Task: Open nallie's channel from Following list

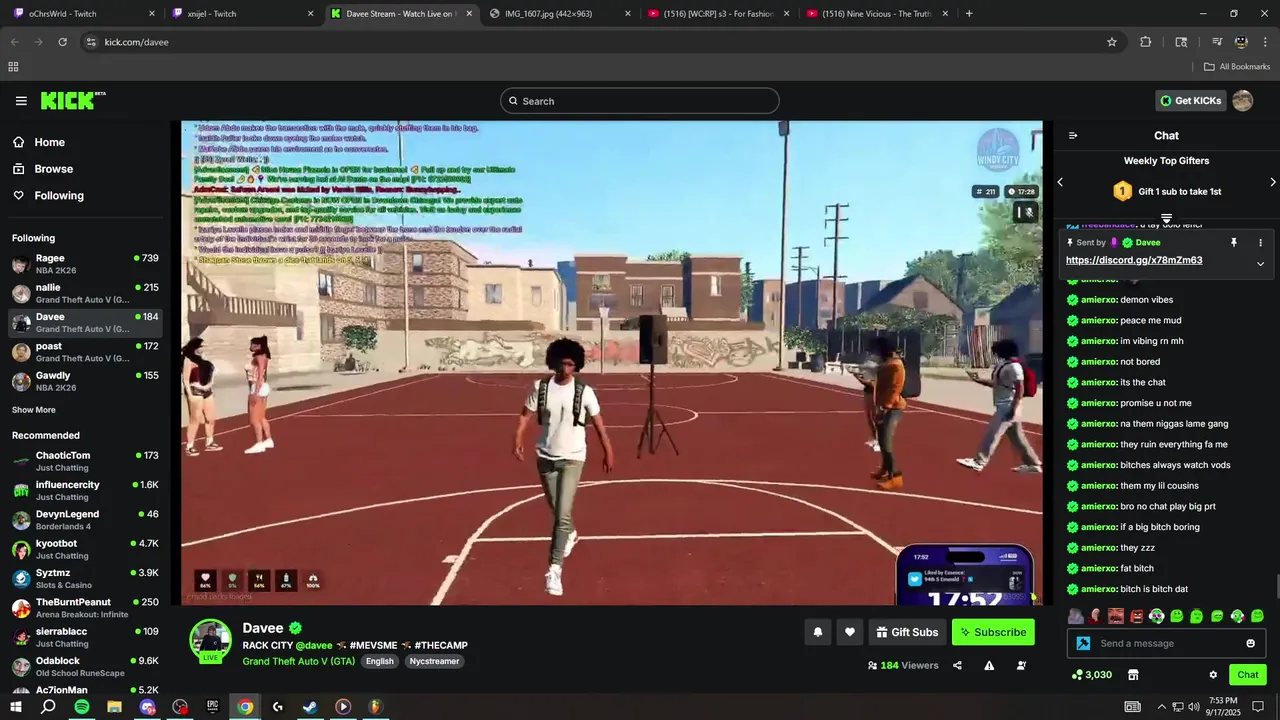Action: tap(85, 293)
